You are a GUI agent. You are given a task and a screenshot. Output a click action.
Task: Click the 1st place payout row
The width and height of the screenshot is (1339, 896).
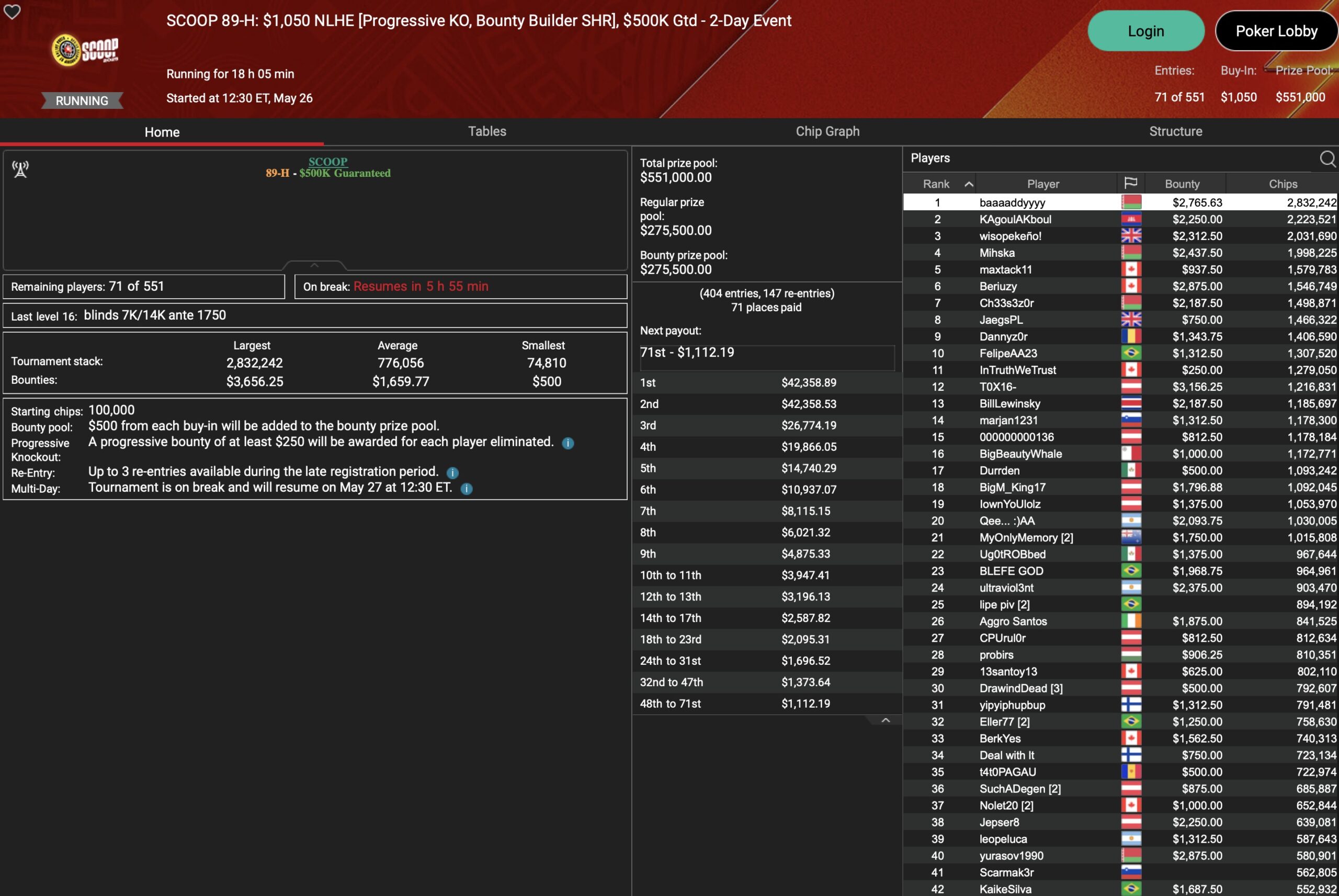coord(767,382)
